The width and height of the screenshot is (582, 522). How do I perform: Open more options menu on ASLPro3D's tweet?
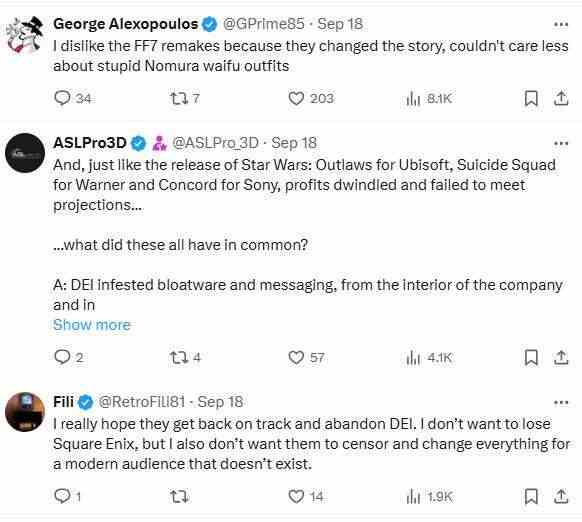(561, 143)
